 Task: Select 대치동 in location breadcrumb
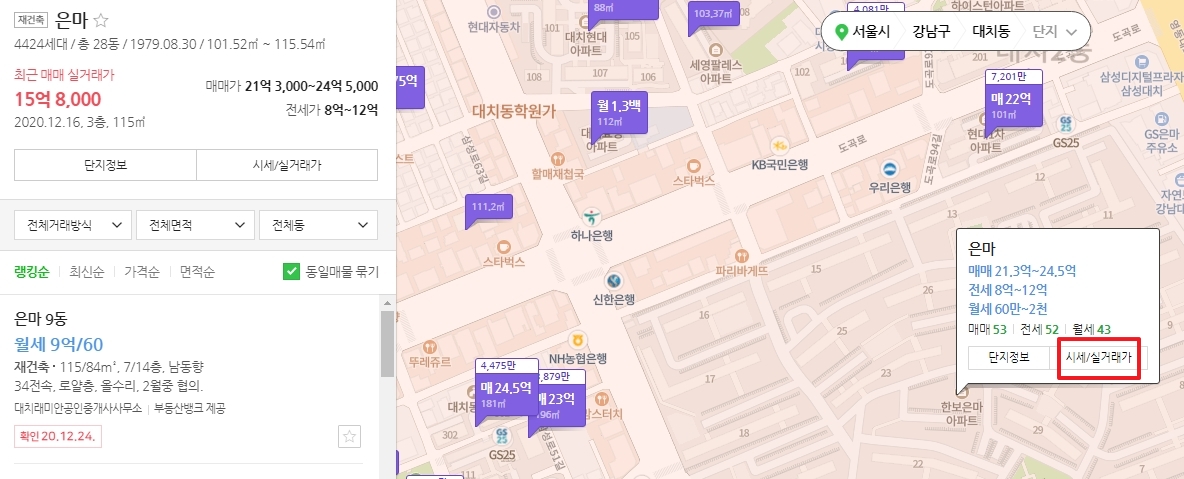point(990,32)
